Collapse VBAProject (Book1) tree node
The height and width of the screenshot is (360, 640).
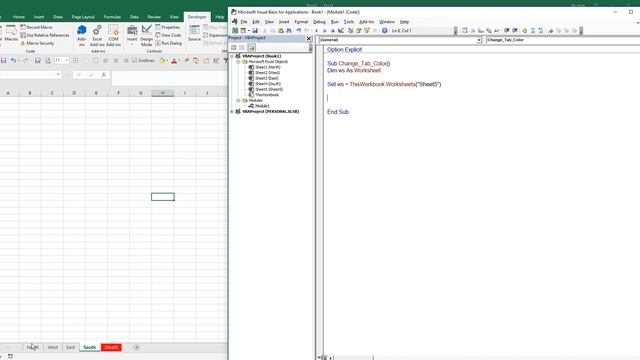pos(232,56)
